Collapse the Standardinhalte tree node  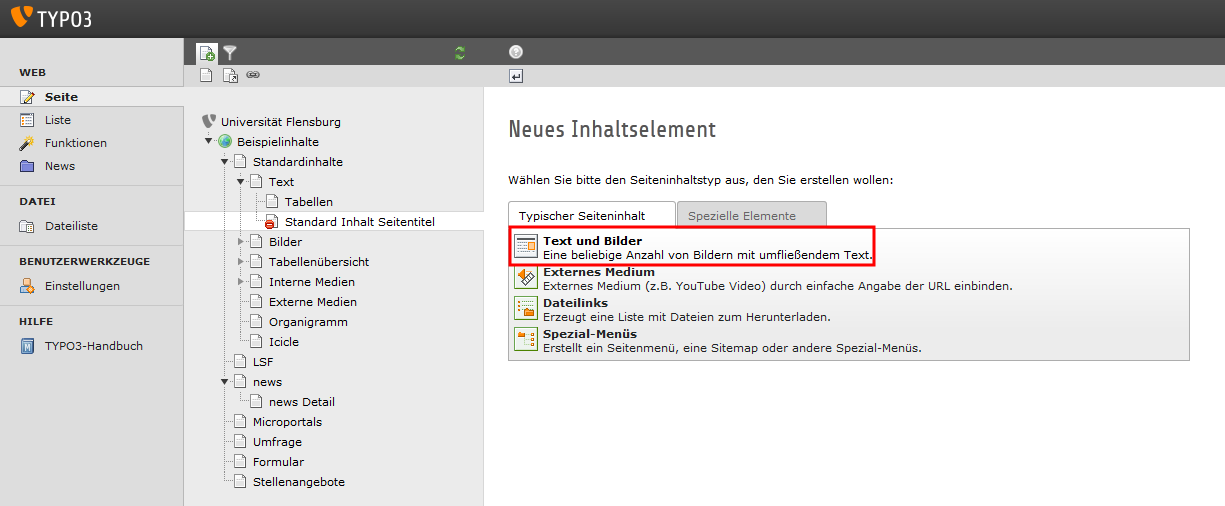[225, 162]
